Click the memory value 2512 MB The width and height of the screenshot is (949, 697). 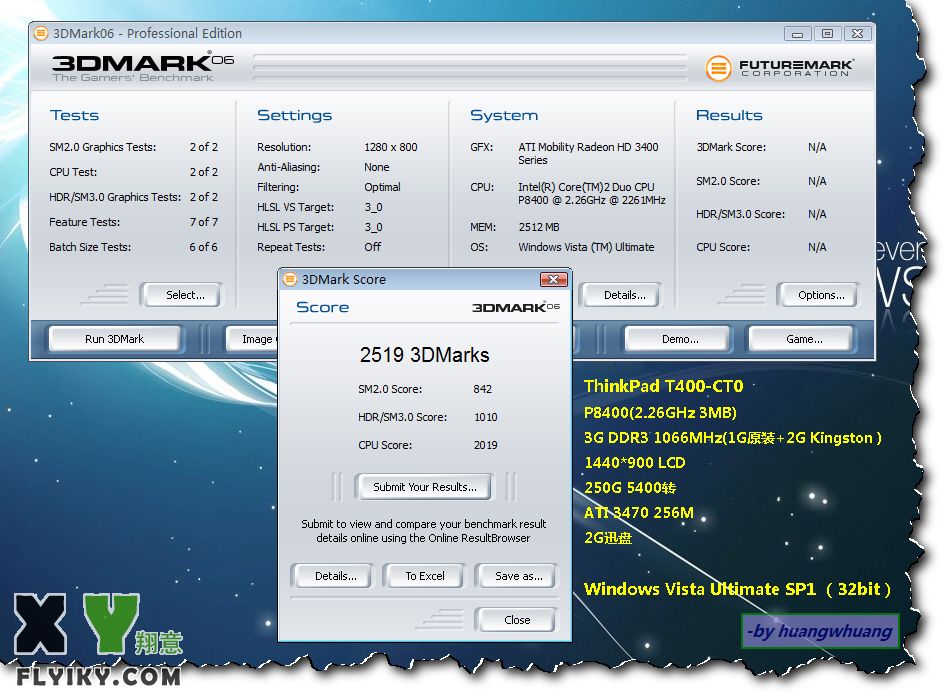pos(539,227)
